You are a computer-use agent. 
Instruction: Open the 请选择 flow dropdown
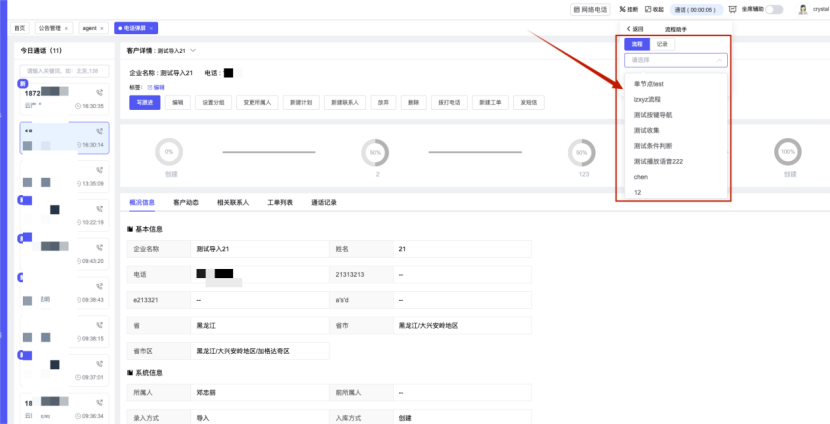[675, 60]
